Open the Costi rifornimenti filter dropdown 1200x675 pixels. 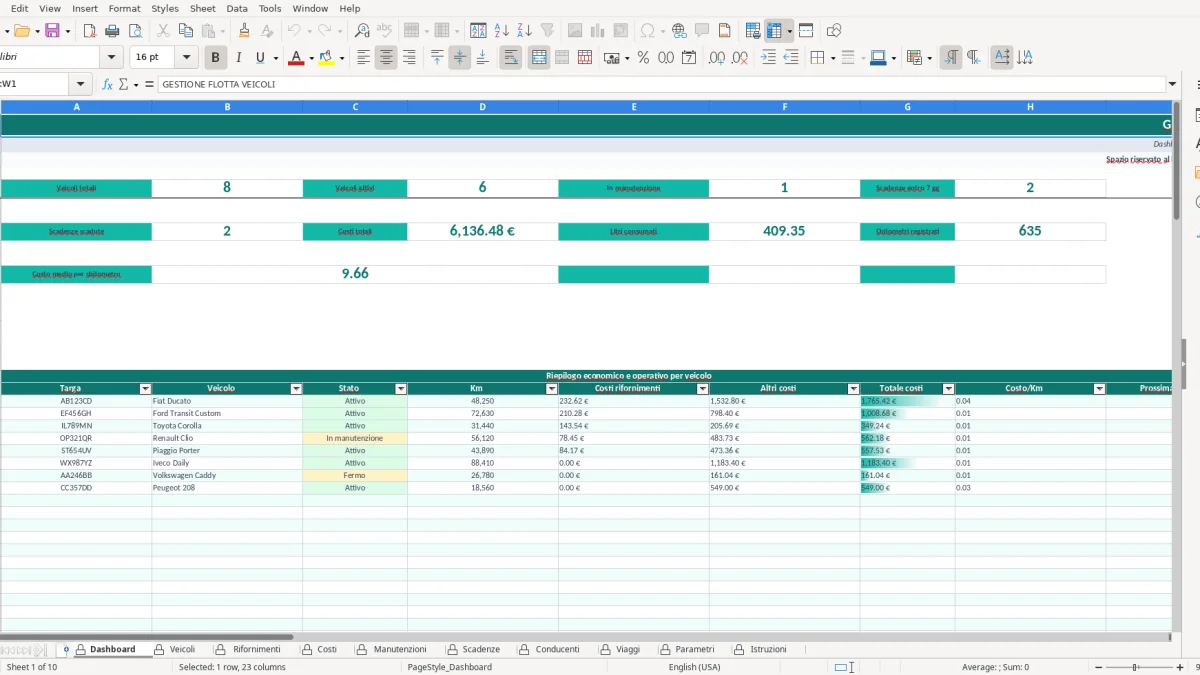coord(702,389)
